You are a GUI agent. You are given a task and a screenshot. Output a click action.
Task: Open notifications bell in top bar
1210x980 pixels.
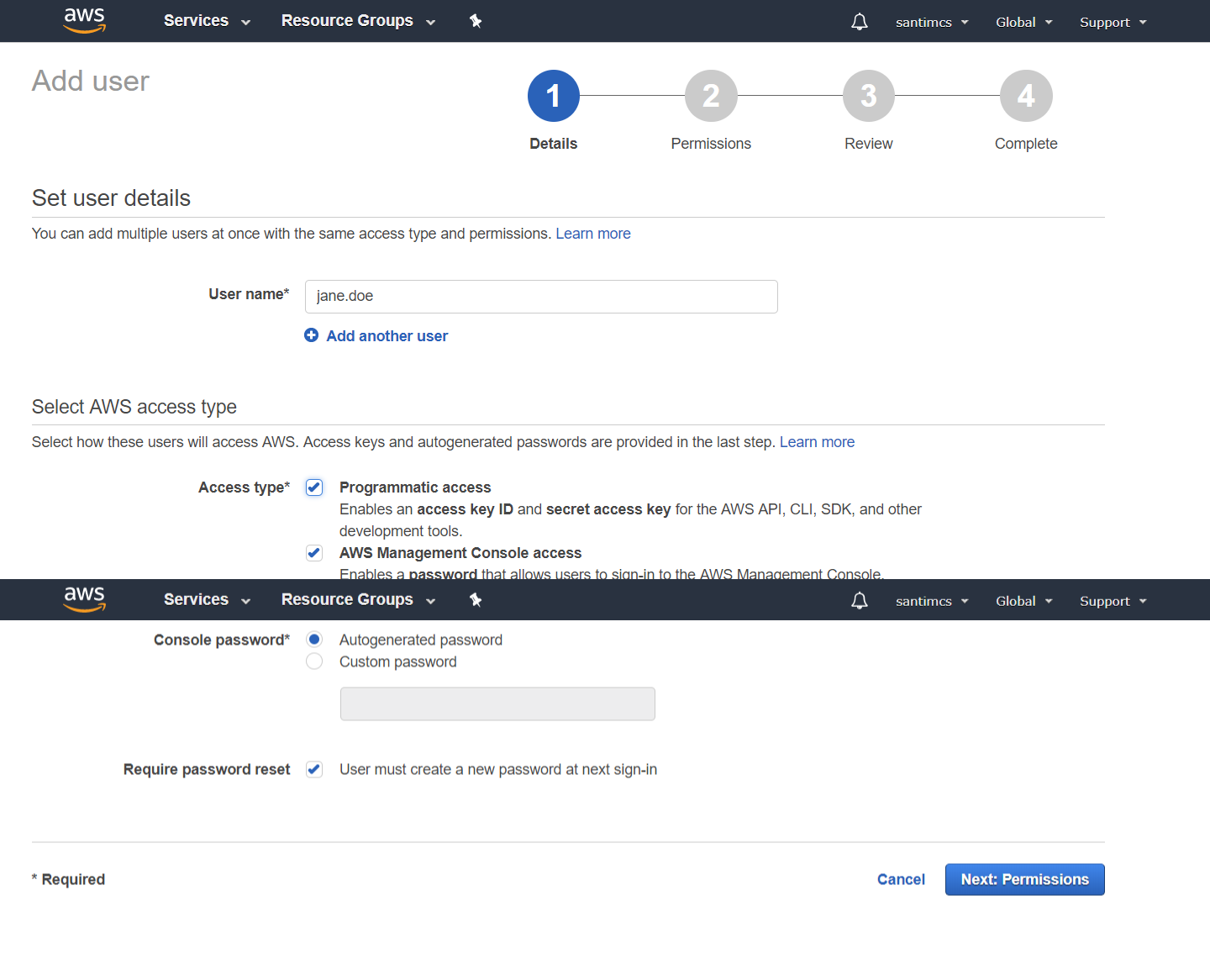[860, 22]
